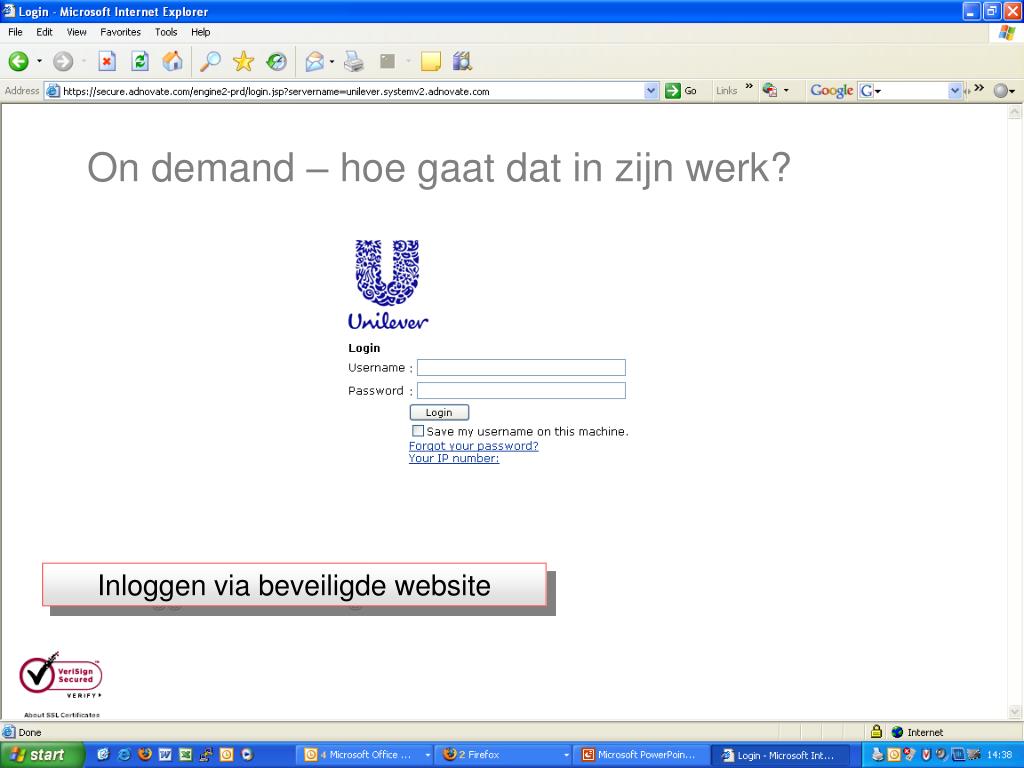This screenshot has width=1024, height=768.
Task: Go to the Home page icon
Action: pyautogui.click(x=172, y=61)
